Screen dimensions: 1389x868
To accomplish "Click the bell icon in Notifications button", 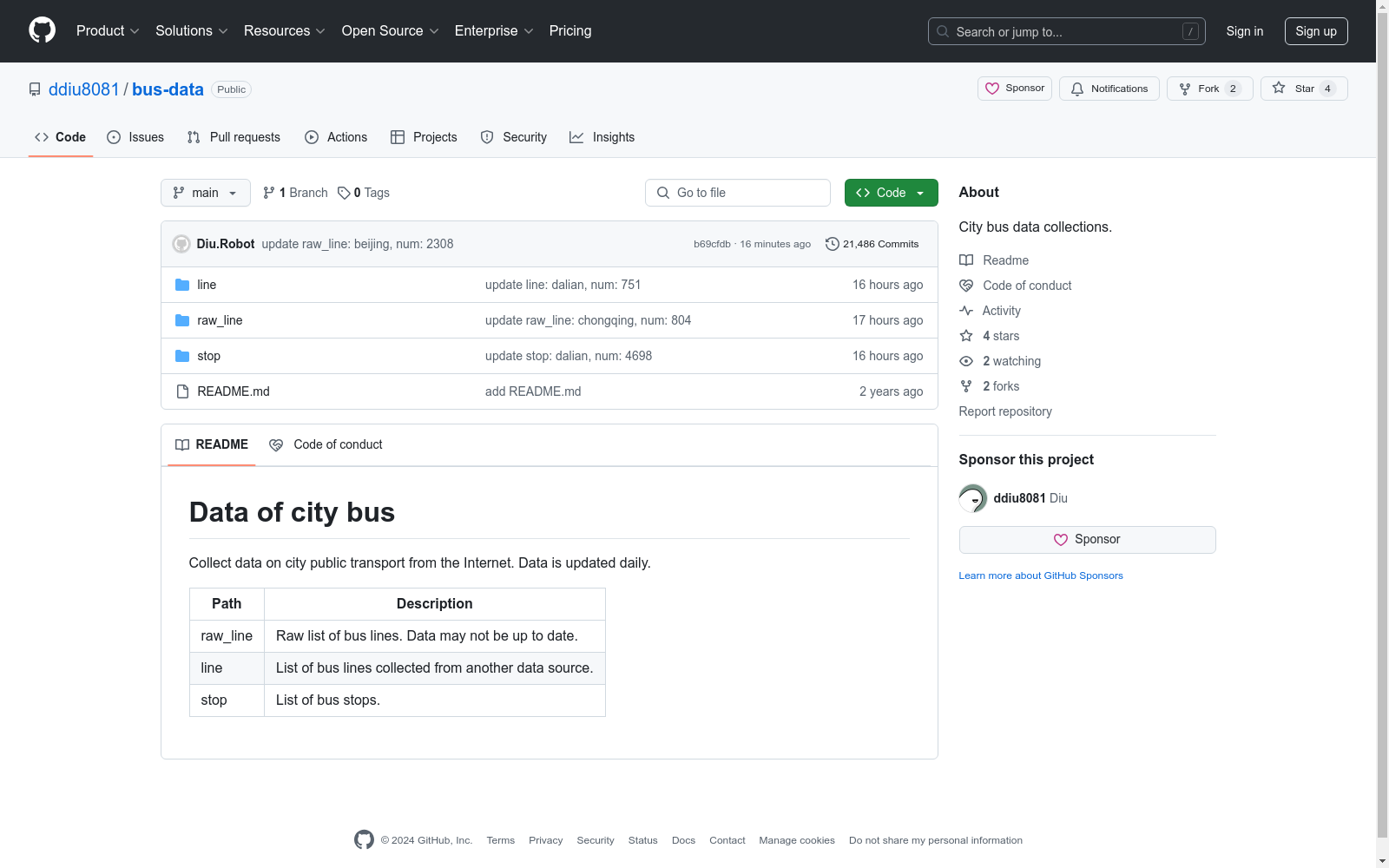I will tap(1077, 89).
